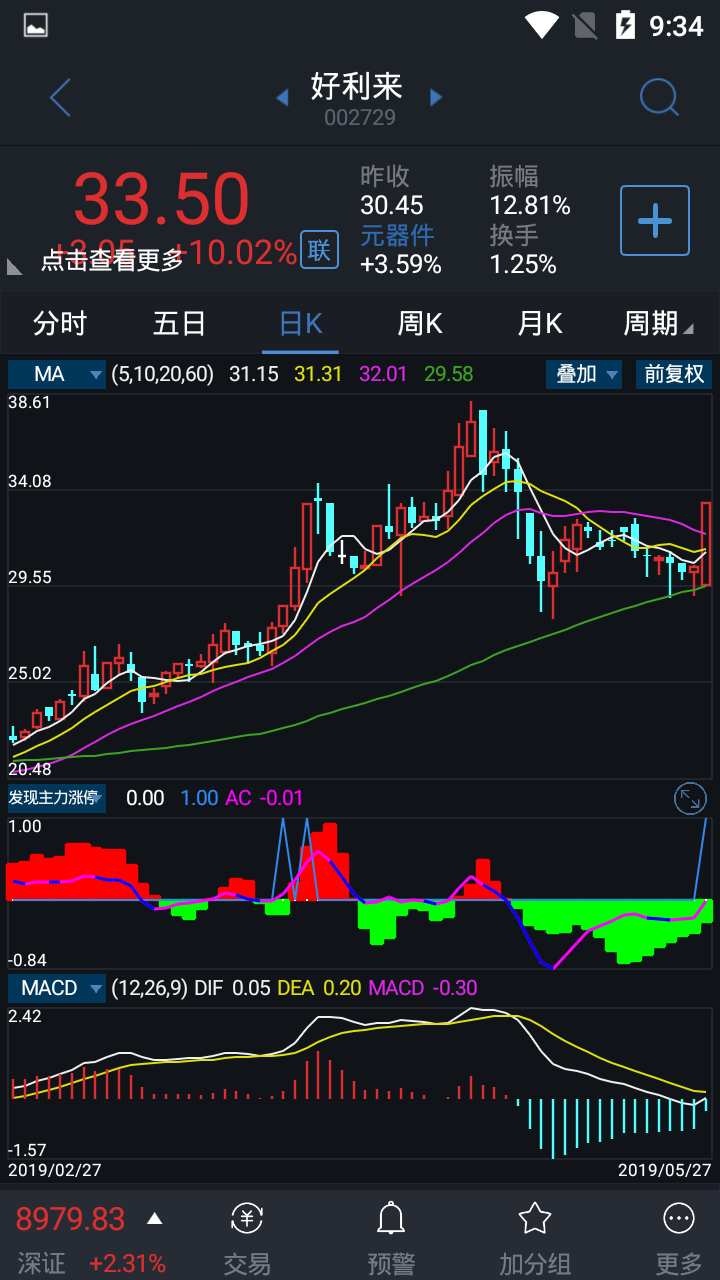Open 交易 trade icon in bottom bar

tap(247, 1219)
